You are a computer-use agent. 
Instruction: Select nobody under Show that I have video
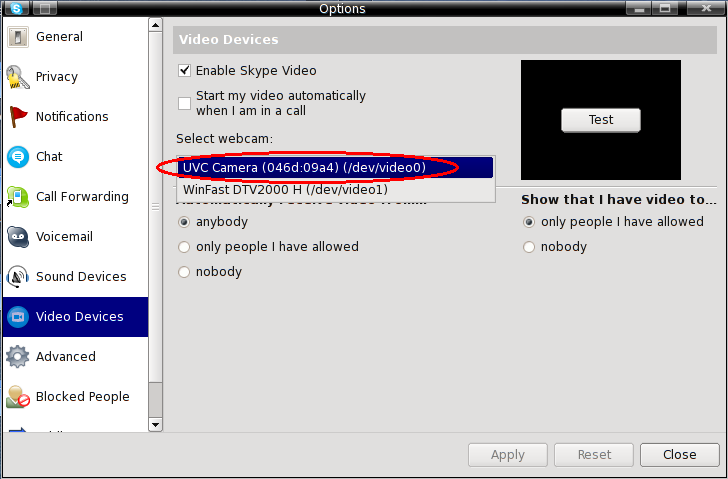(x=529, y=247)
